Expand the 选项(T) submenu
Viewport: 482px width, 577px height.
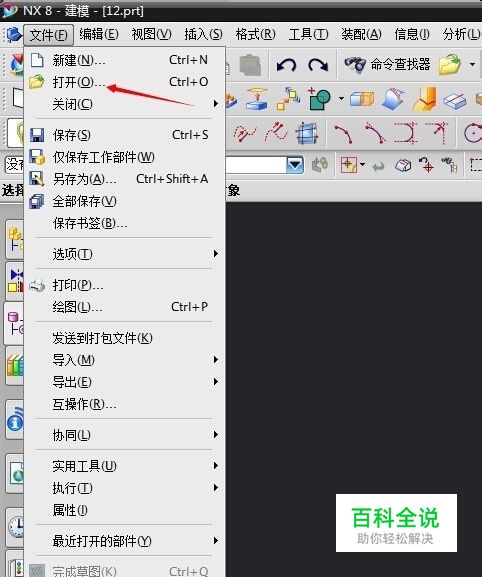pyautogui.click(x=124, y=254)
